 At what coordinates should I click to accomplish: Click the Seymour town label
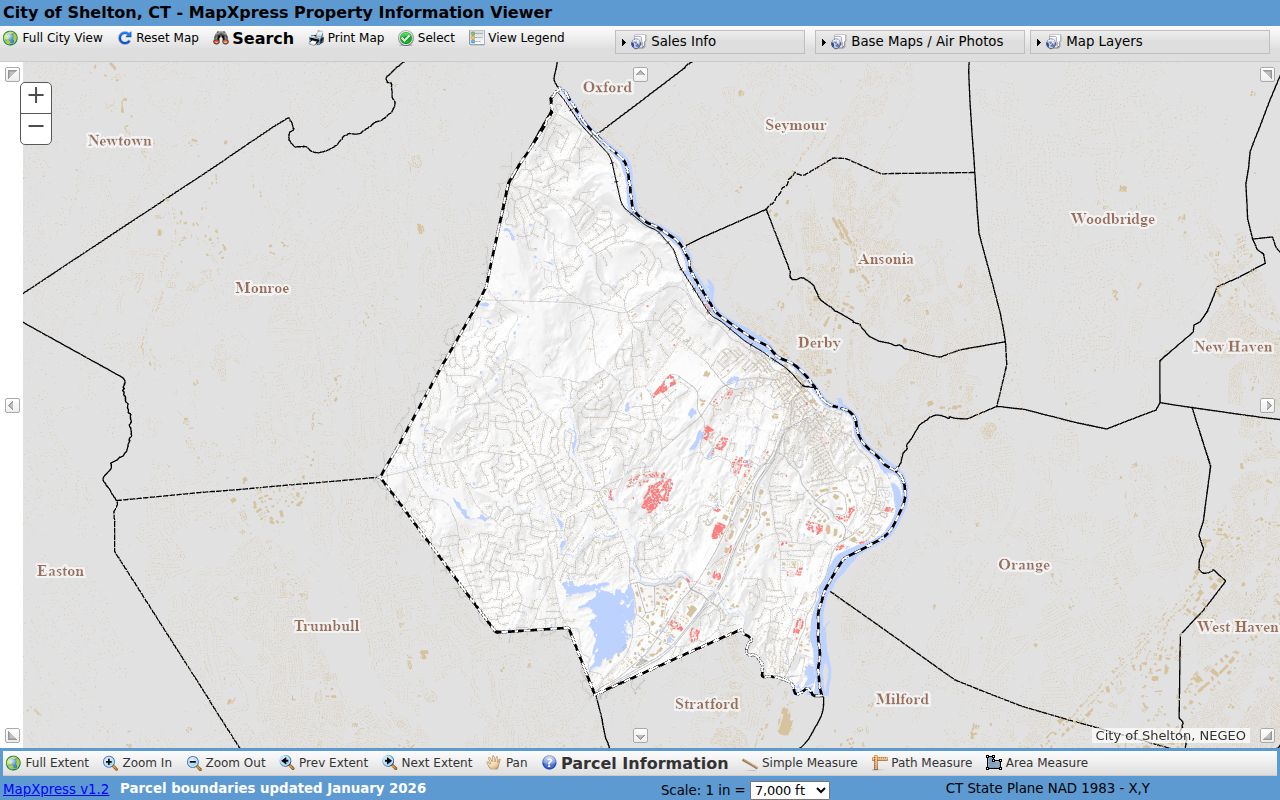coord(796,125)
